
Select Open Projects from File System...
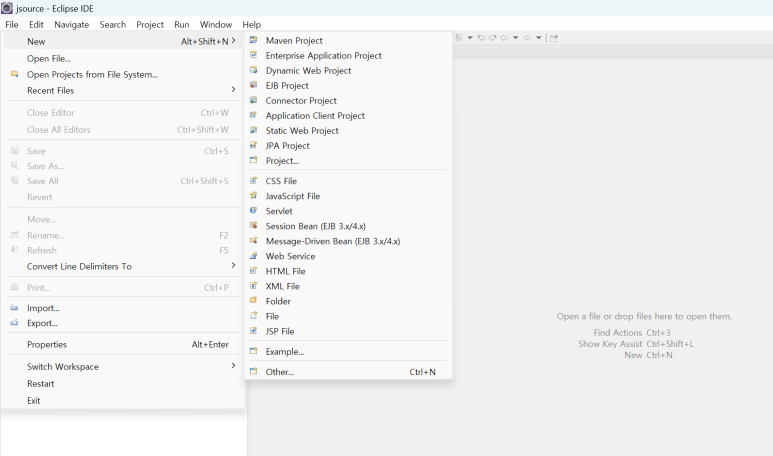[x=123, y=74]
